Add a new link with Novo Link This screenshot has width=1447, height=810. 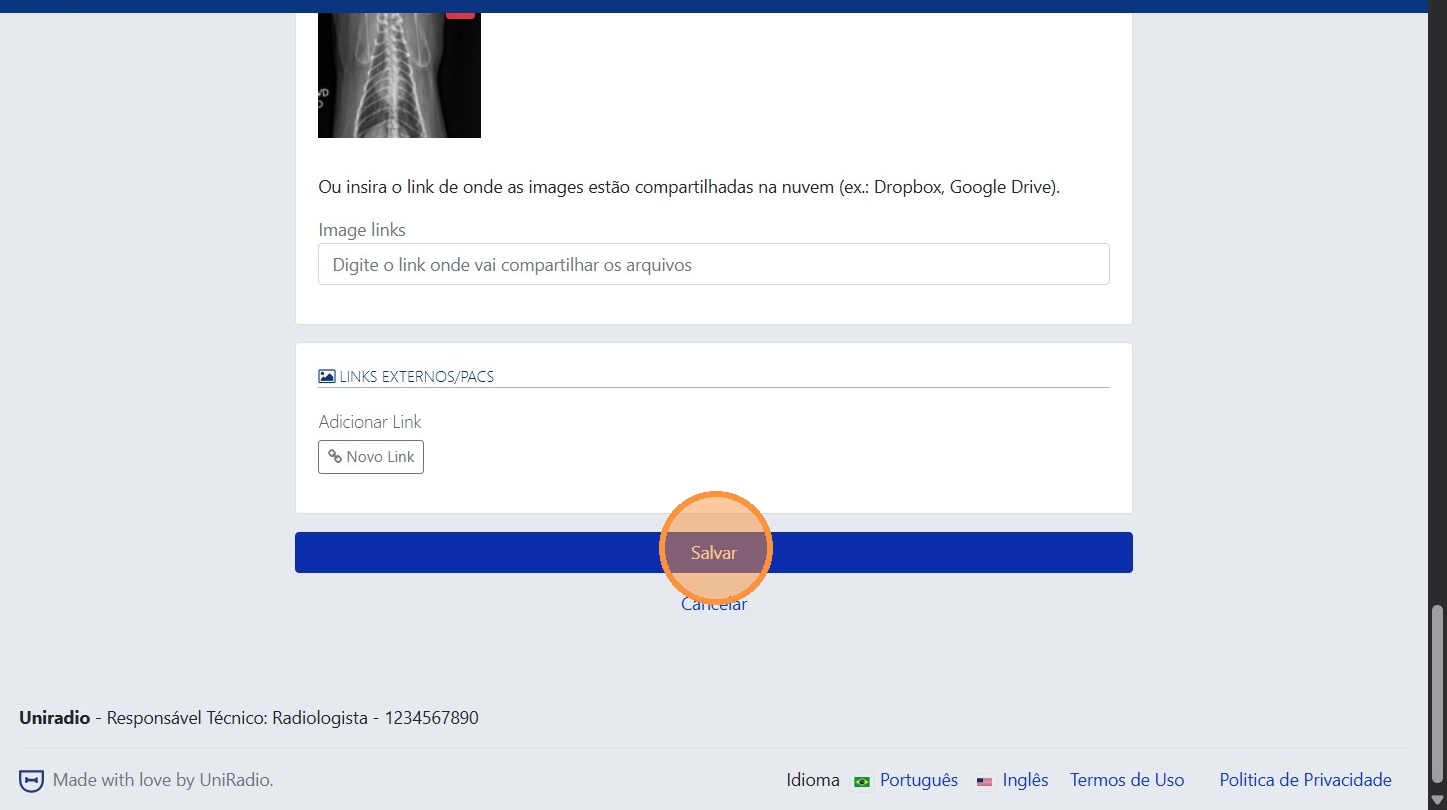371,457
